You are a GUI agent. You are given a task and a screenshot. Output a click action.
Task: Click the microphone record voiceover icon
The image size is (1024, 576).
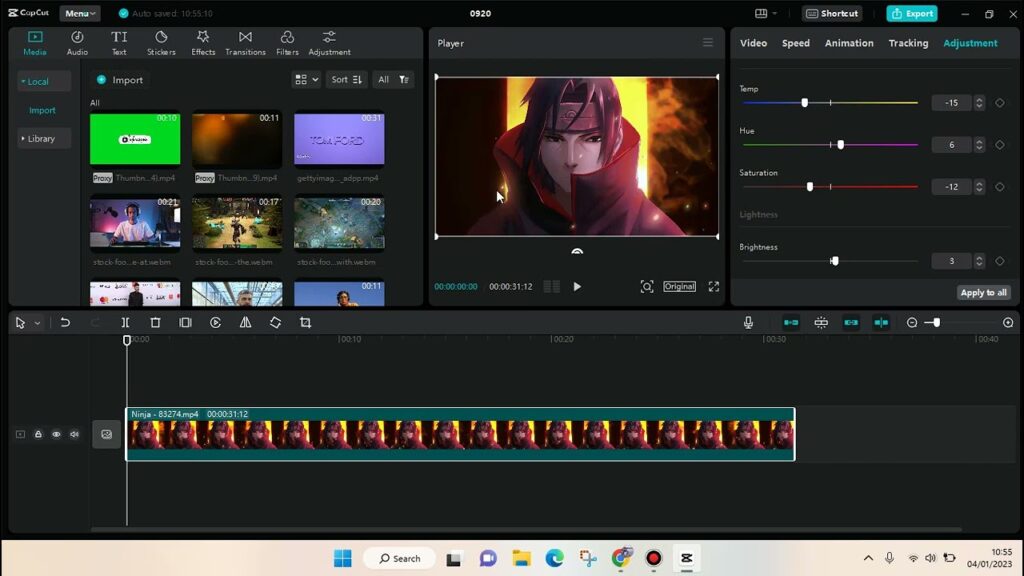click(x=748, y=323)
